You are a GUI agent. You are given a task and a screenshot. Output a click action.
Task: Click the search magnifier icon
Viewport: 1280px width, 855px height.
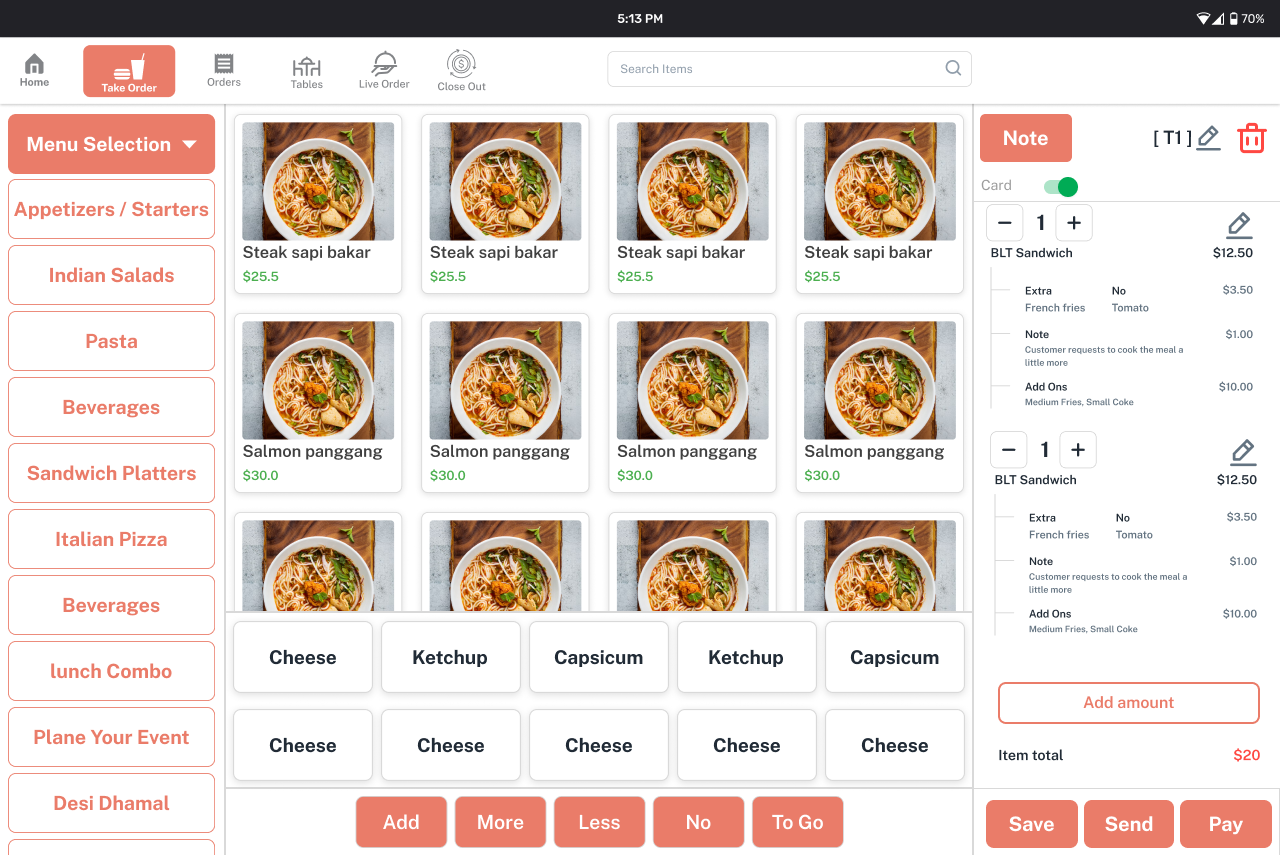(x=953, y=69)
